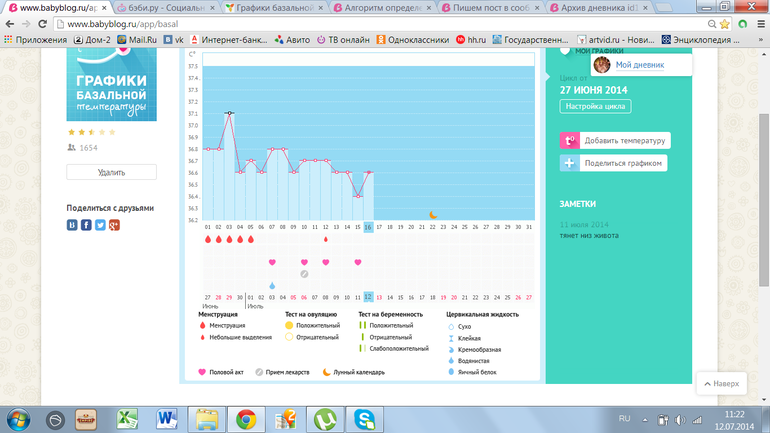Viewport: 770px width, 433px height.
Task: Click the pink add temperature icon
Action: 569,141
